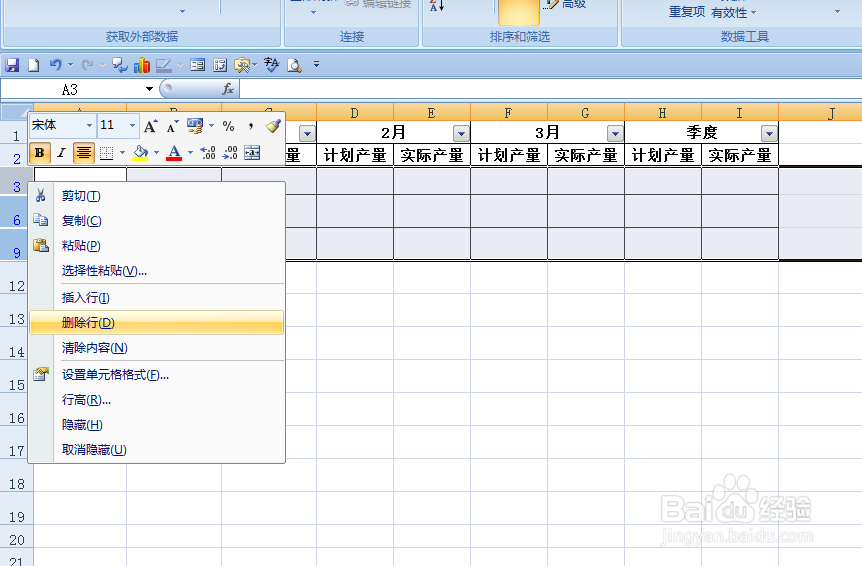This screenshot has height=566, width=862.
Task: Select column D header
Action: click(x=355, y=113)
